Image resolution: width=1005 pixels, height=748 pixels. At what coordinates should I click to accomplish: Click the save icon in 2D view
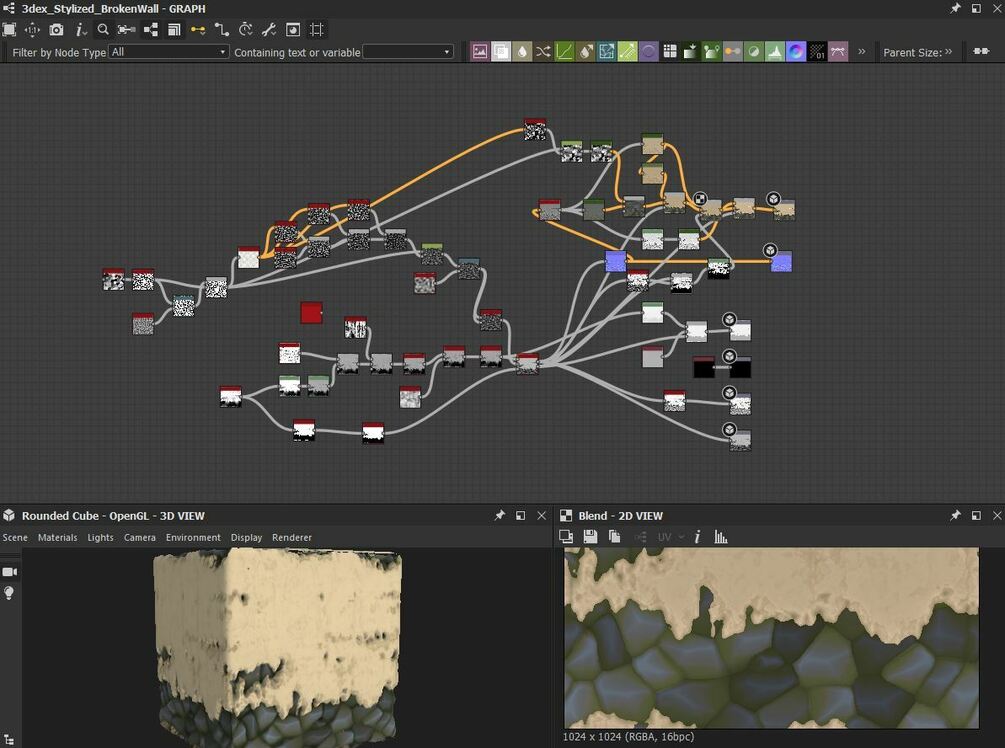[x=590, y=537]
